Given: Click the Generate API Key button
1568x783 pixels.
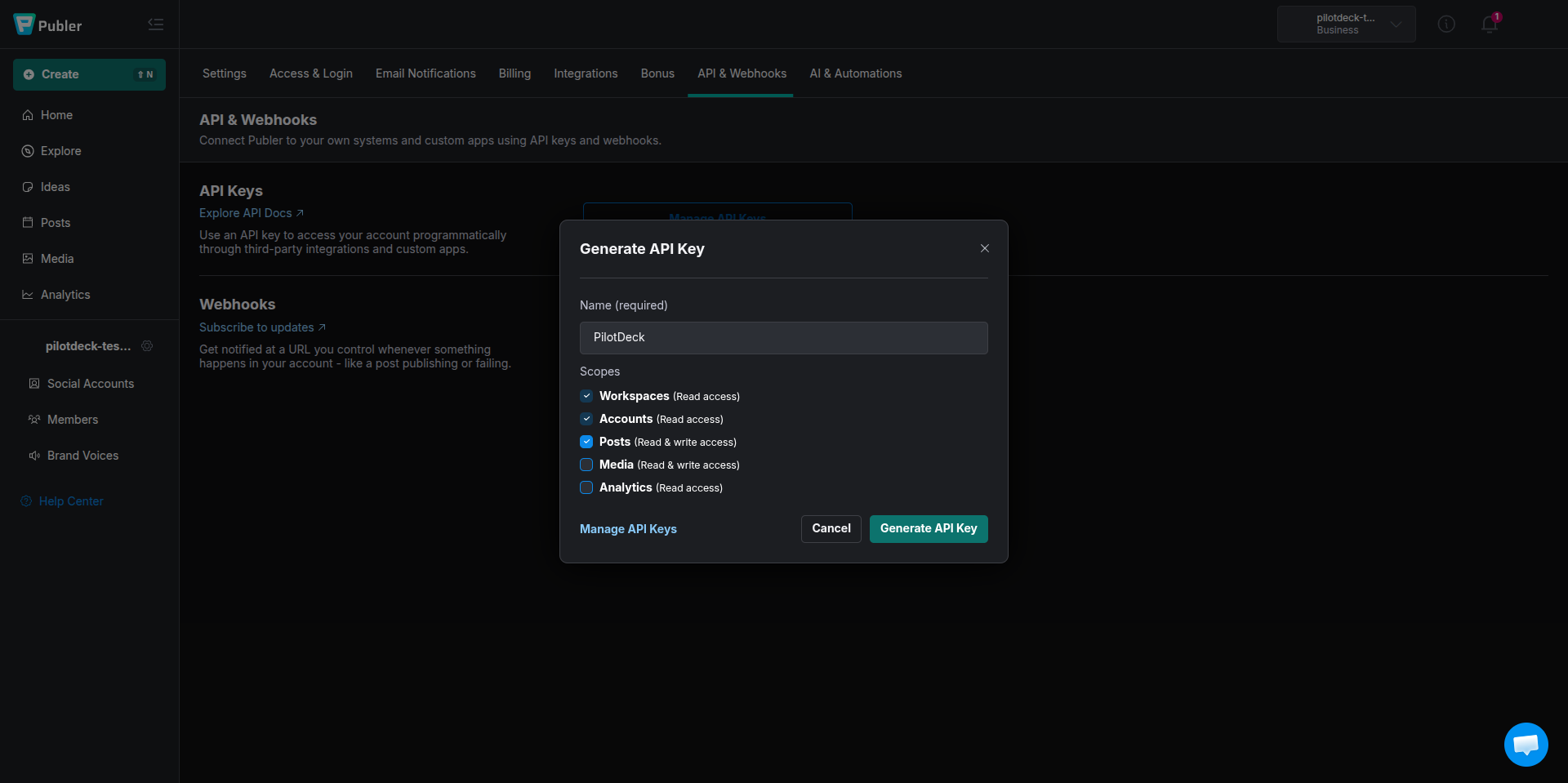Looking at the screenshot, I should [x=929, y=529].
